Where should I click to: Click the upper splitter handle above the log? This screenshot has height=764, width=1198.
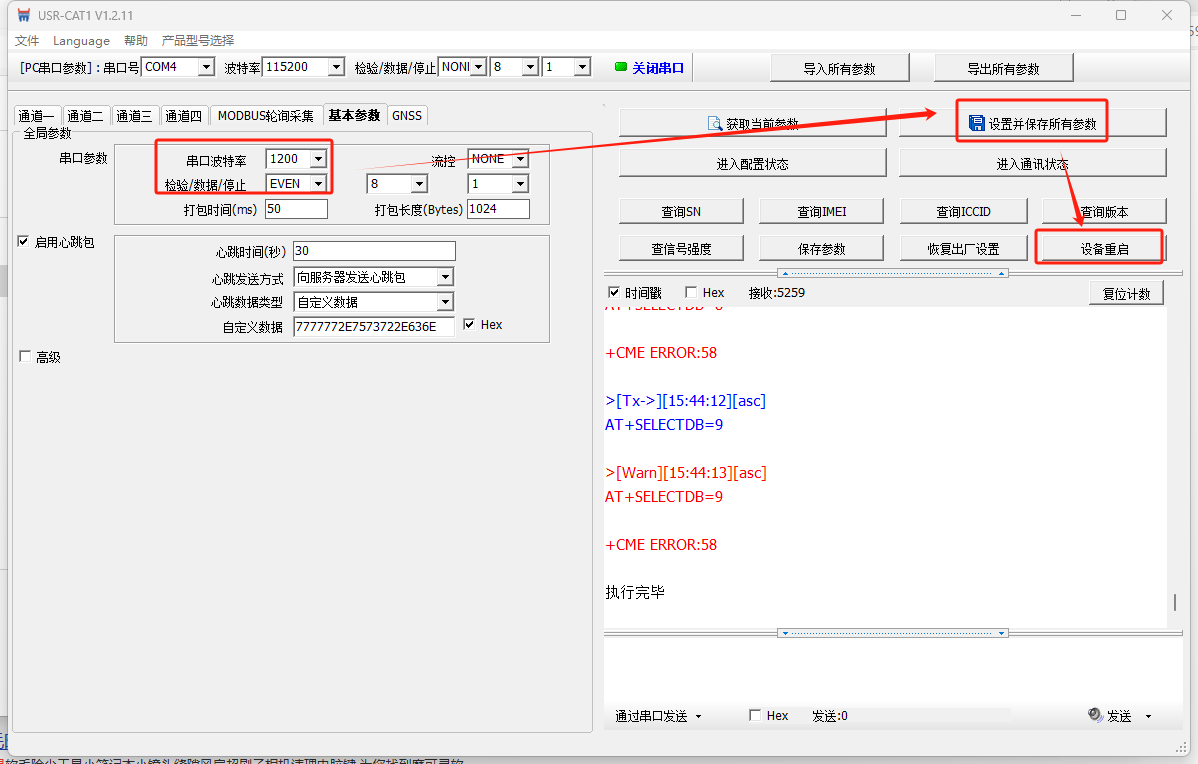pos(893,273)
